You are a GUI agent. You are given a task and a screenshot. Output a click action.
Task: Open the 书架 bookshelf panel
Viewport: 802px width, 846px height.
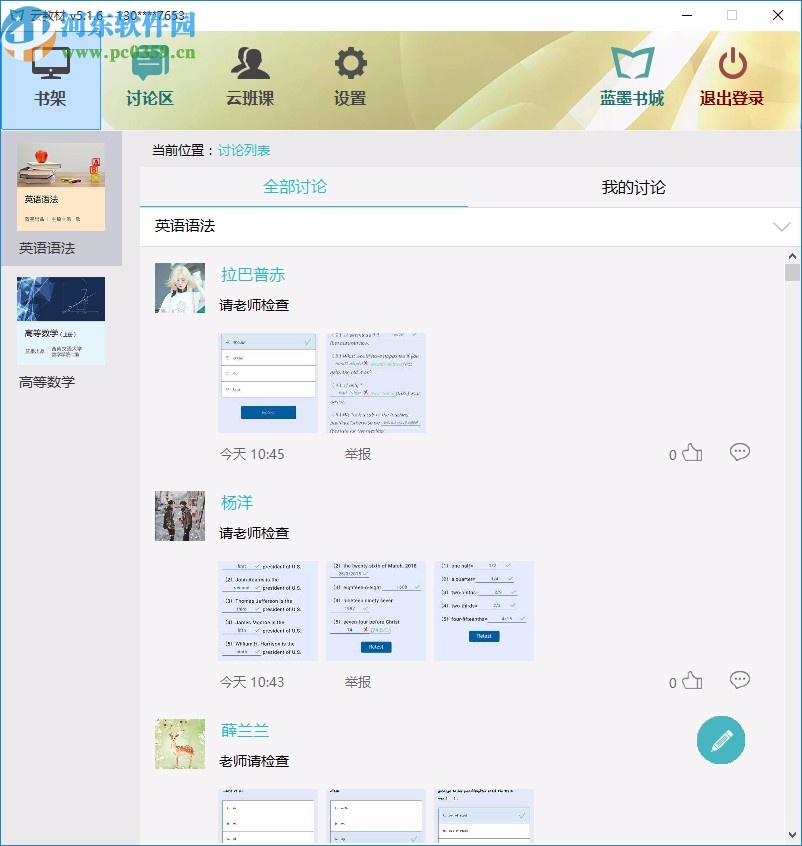point(49,80)
